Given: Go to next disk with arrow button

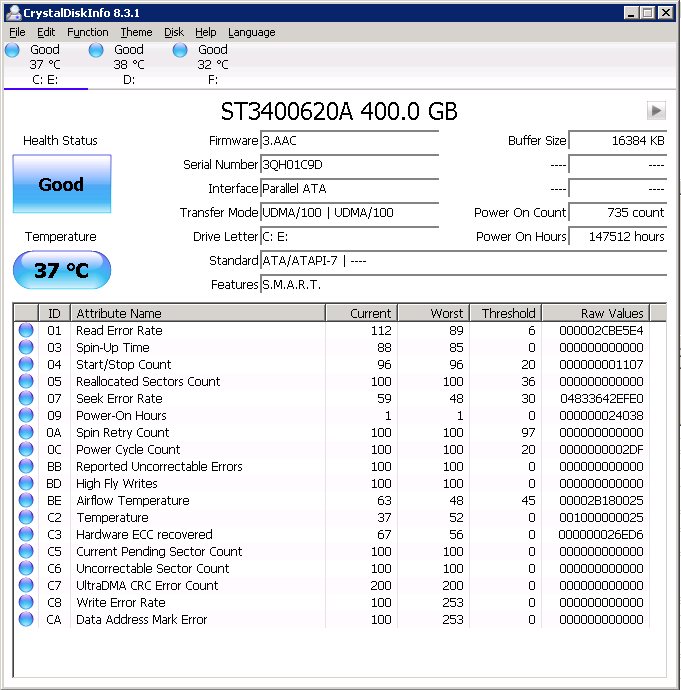Looking at the screenshot, I should click(656, 110).
